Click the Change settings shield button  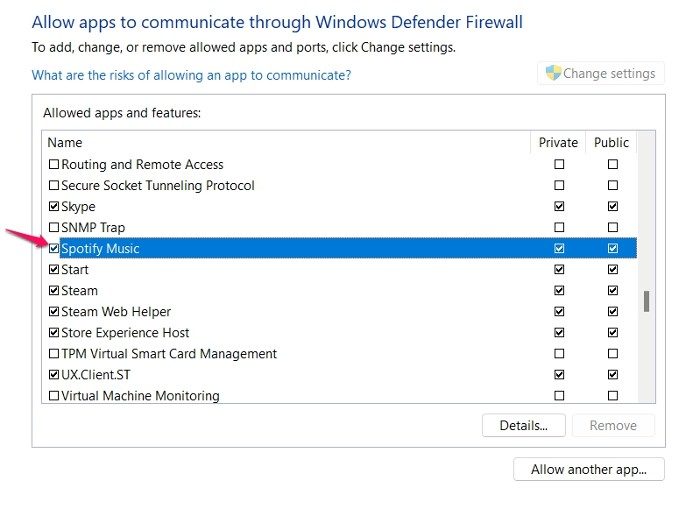tap(601, 73)
